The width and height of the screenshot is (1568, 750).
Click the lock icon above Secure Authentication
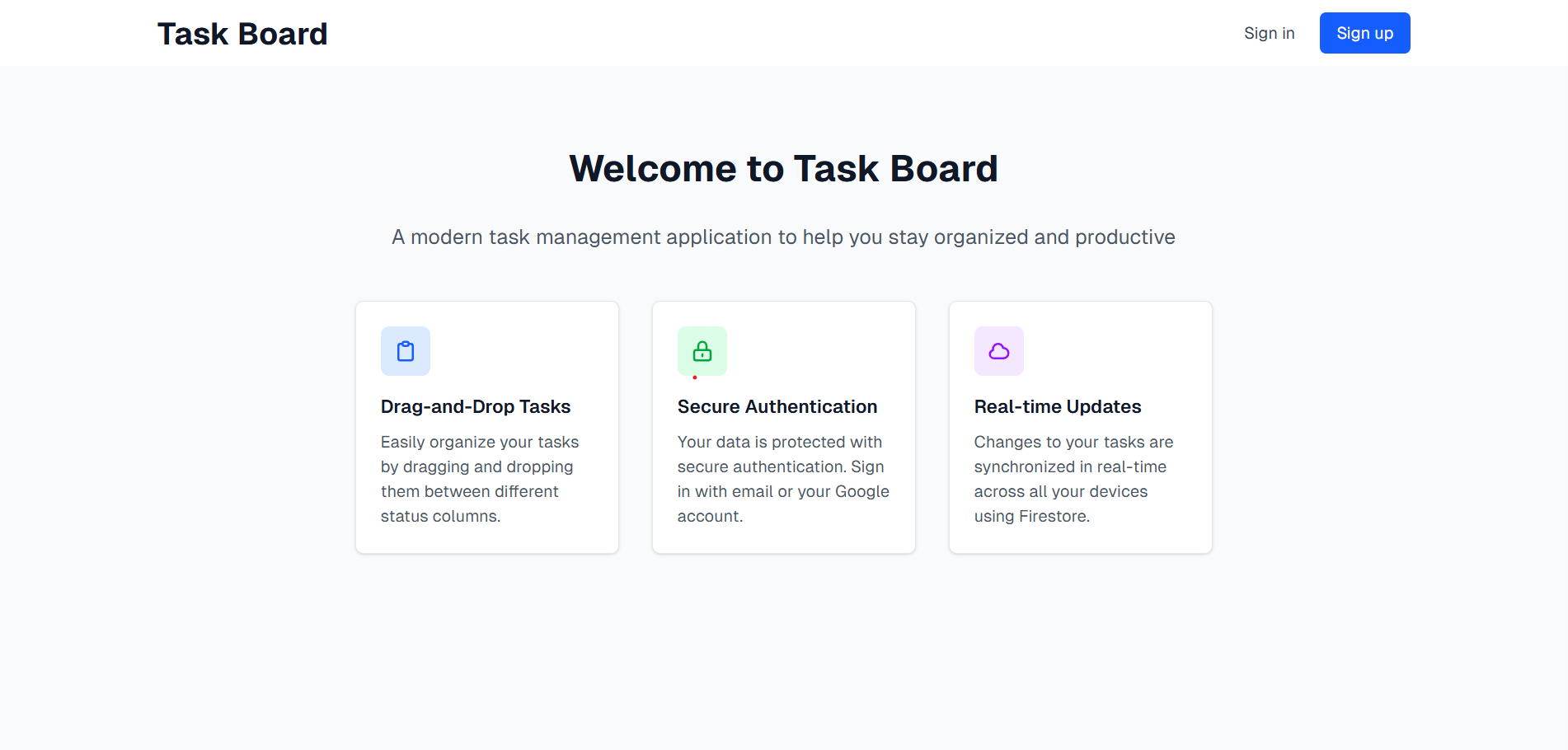(x=702, y=350)
